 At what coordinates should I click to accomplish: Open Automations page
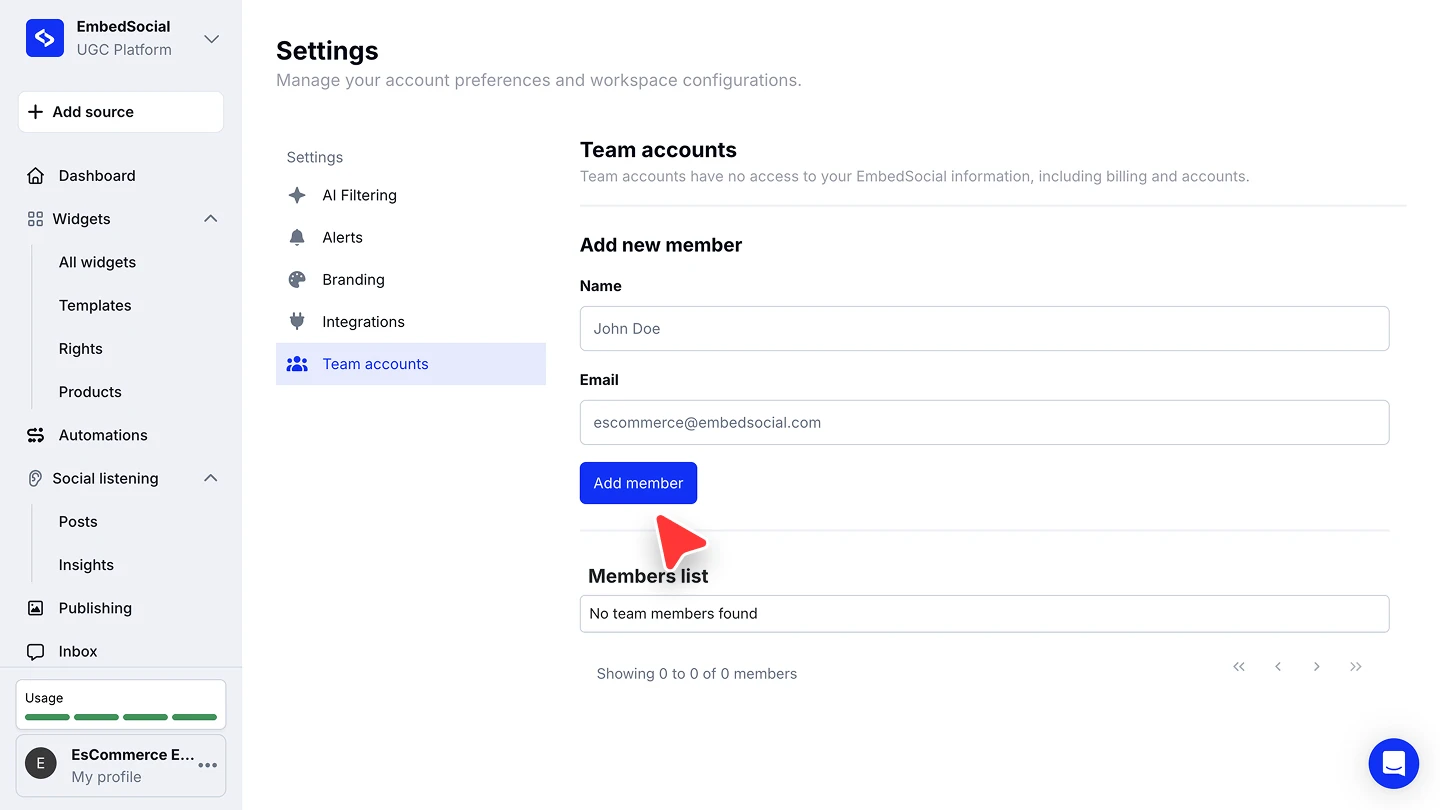coord(103,435)
